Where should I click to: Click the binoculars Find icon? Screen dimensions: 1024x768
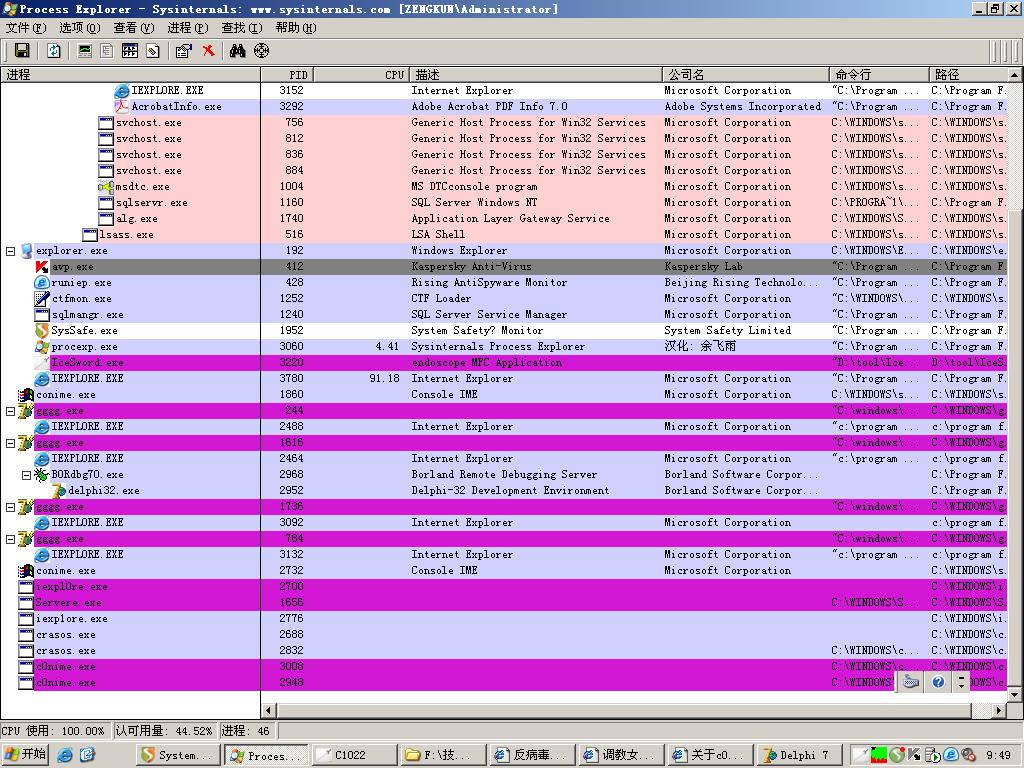tap(237, 51)
